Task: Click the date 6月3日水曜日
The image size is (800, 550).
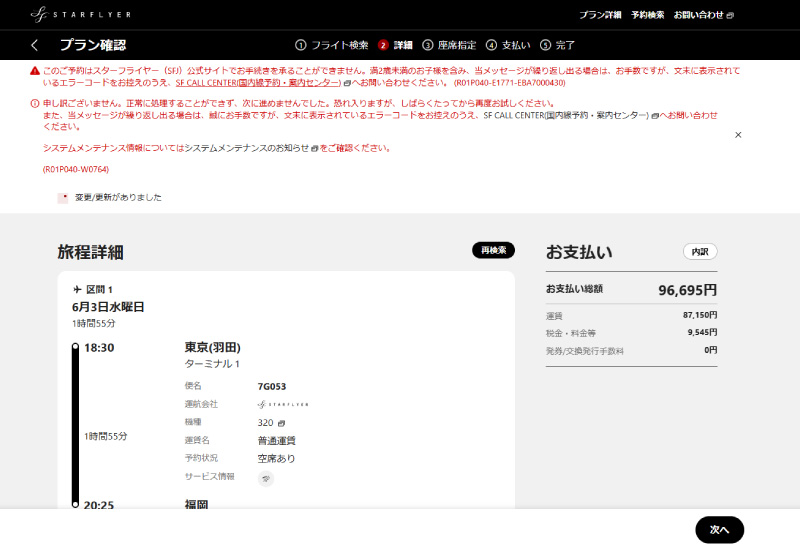Action: (x=108, y=307)
